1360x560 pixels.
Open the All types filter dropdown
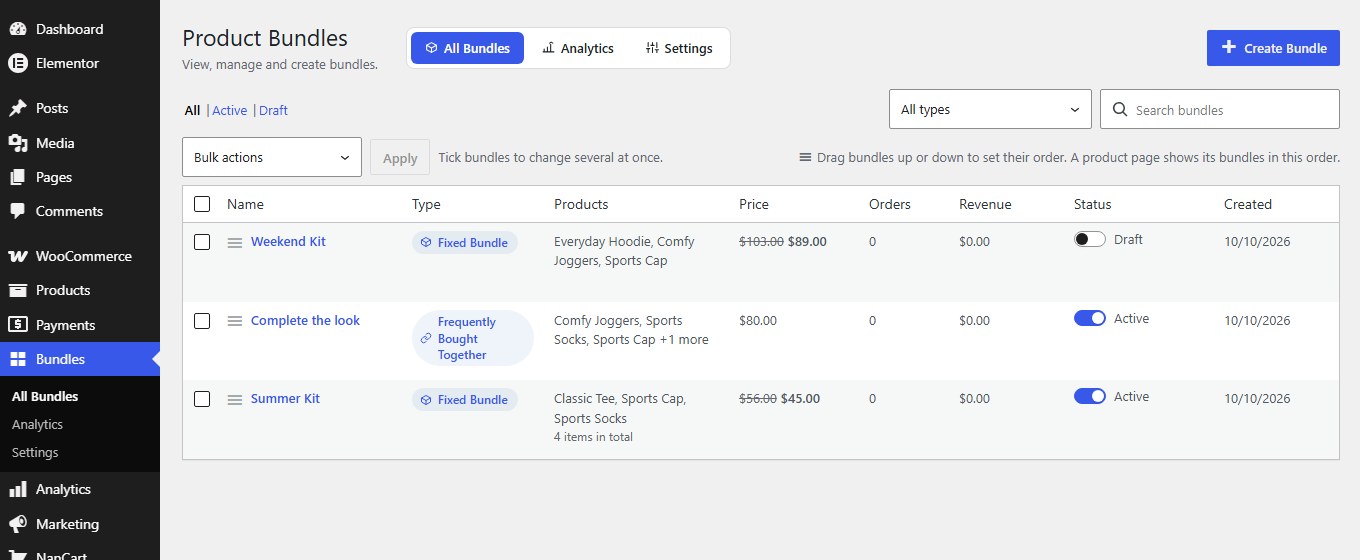[990, 109]
